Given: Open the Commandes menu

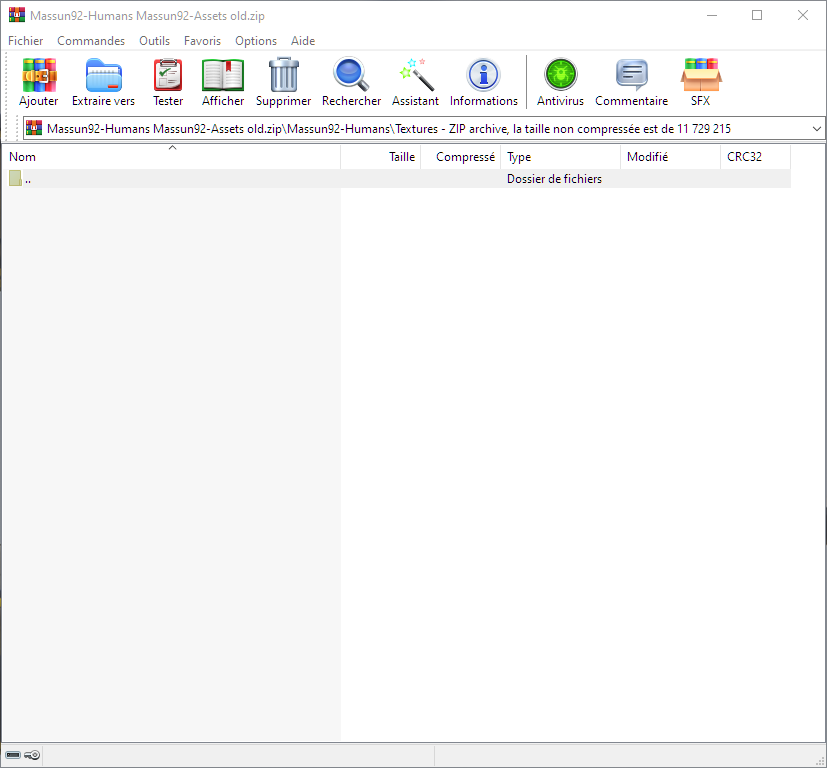Looking at the screenshot, I should pos(91,41).
